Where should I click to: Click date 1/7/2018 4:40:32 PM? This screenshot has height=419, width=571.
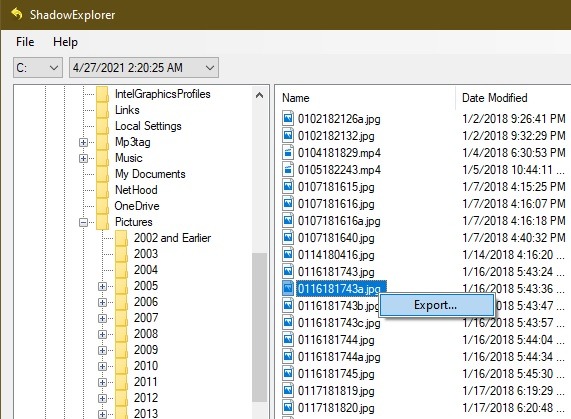pos(514,238)
